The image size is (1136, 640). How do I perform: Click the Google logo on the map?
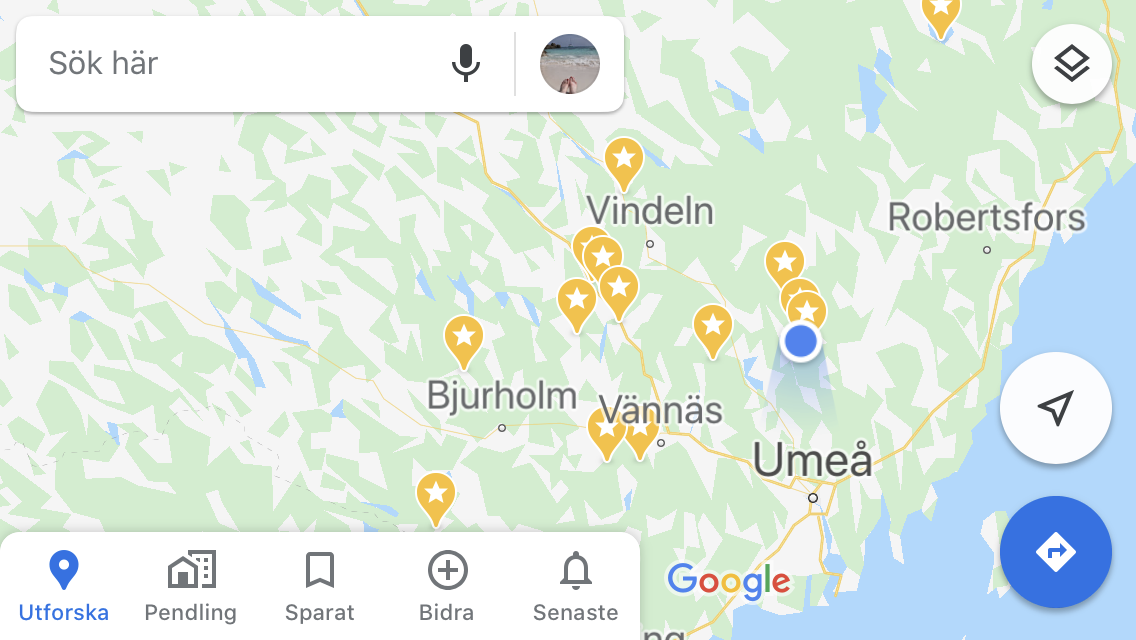click(x=729, y=581)
